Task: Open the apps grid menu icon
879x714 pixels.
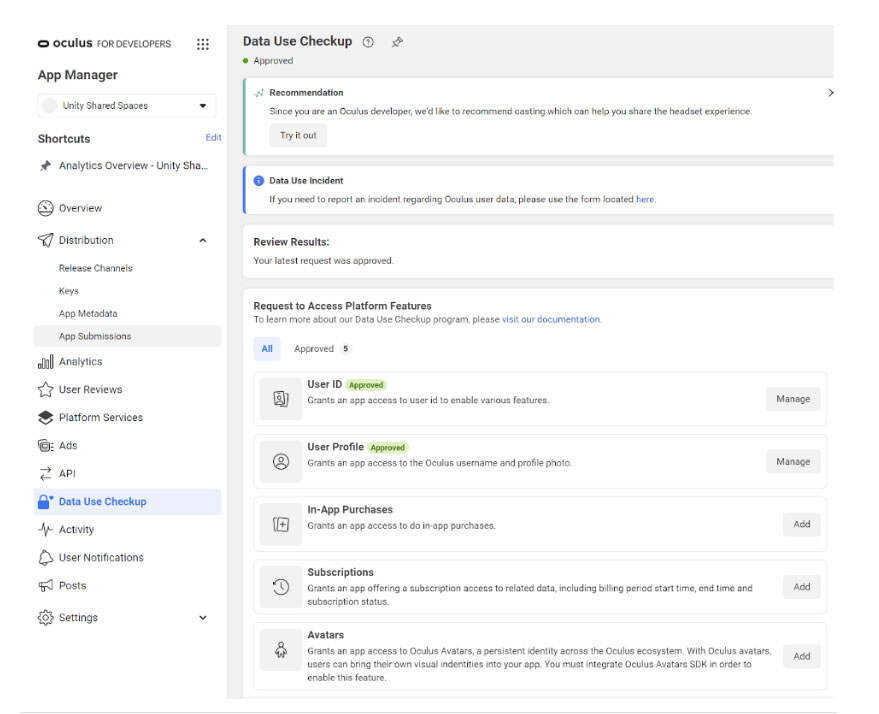Action: point(203,44)
